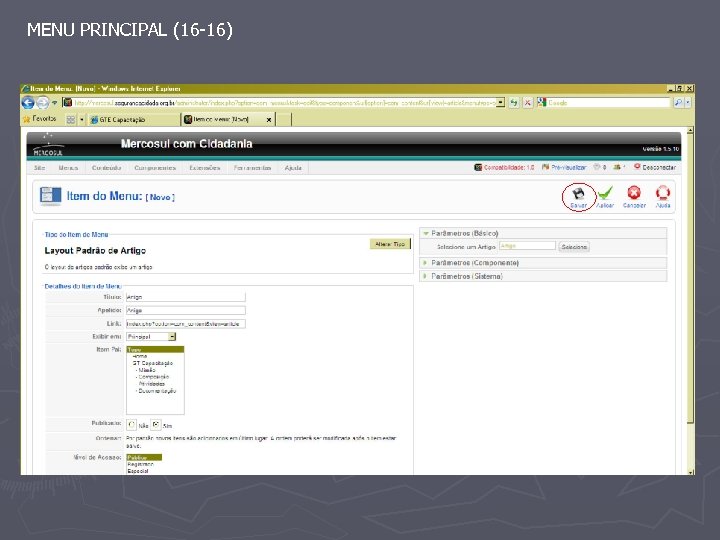Image resolution: width=720 pixels, height=540 pixels.
Task: Click the Salvar (save) disk icon
Action: 579,194
